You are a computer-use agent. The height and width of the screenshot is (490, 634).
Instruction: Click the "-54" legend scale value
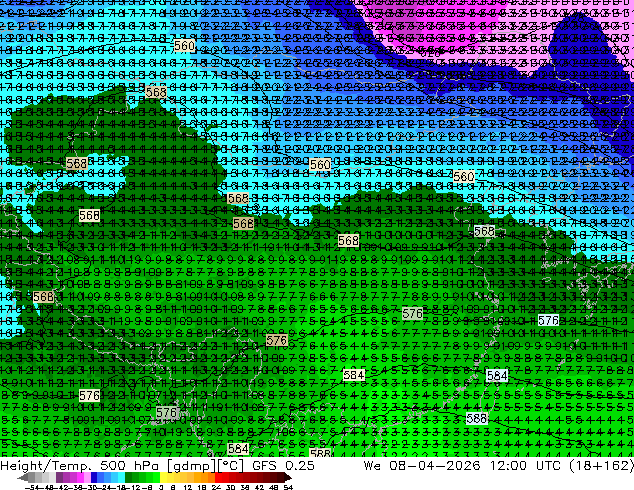pyautogui.click(x=32, y=487)
